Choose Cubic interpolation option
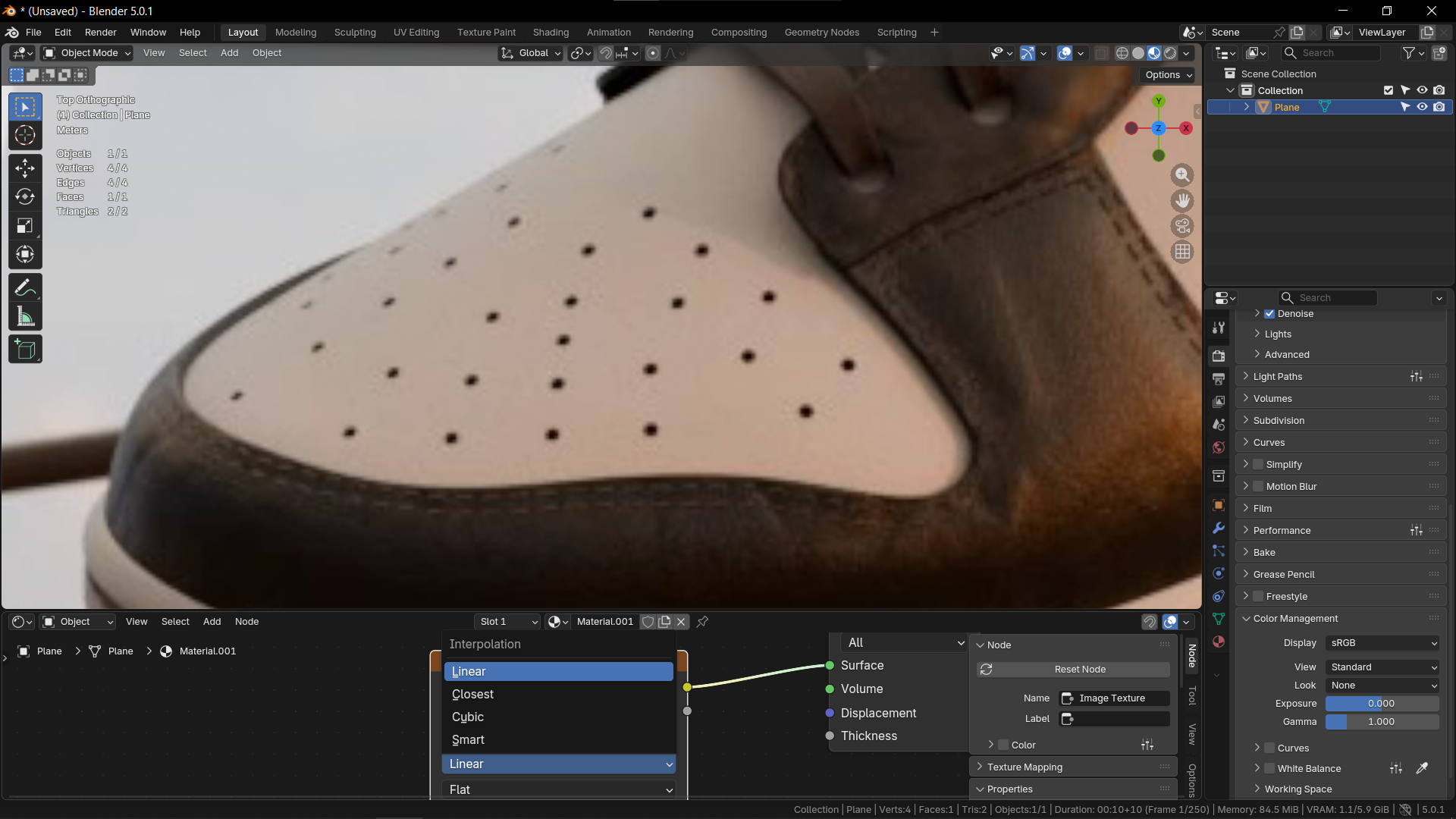The height and width of the screenshot is (819, 1456). 559,717
